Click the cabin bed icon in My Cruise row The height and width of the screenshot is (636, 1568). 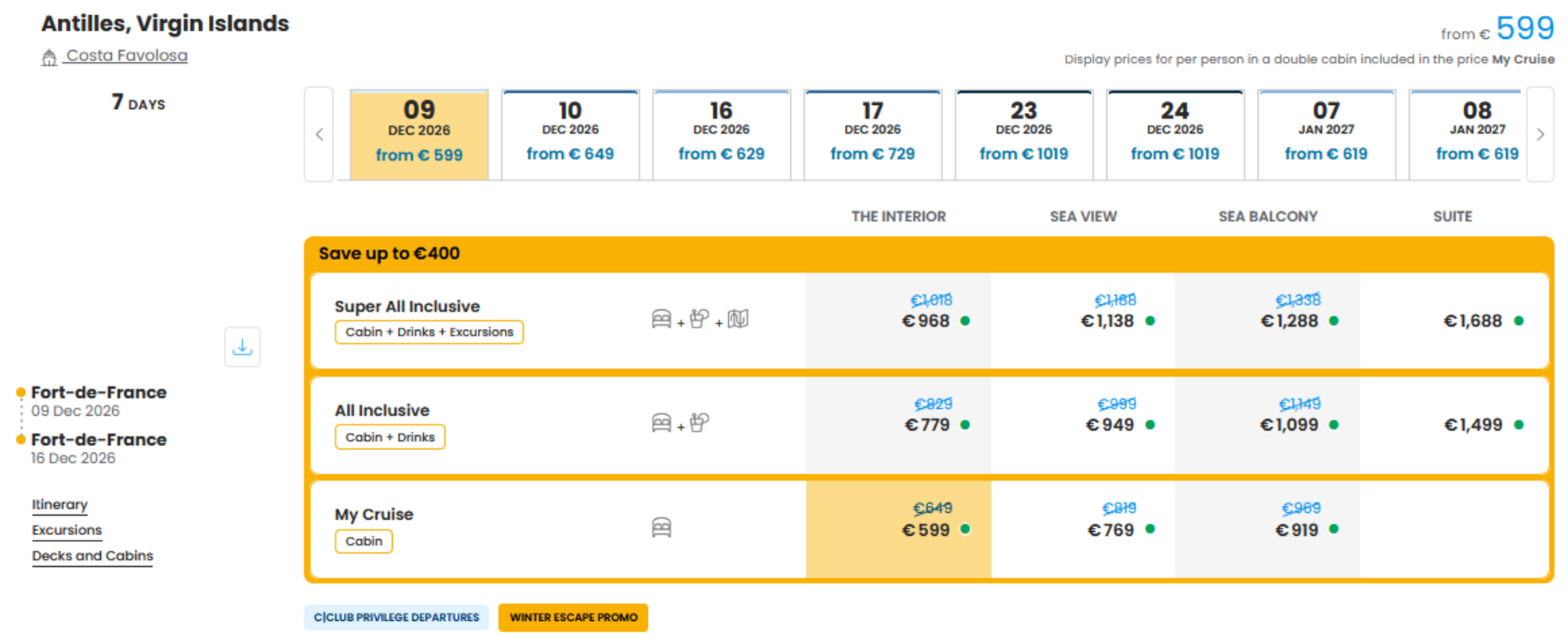[662, 528]
